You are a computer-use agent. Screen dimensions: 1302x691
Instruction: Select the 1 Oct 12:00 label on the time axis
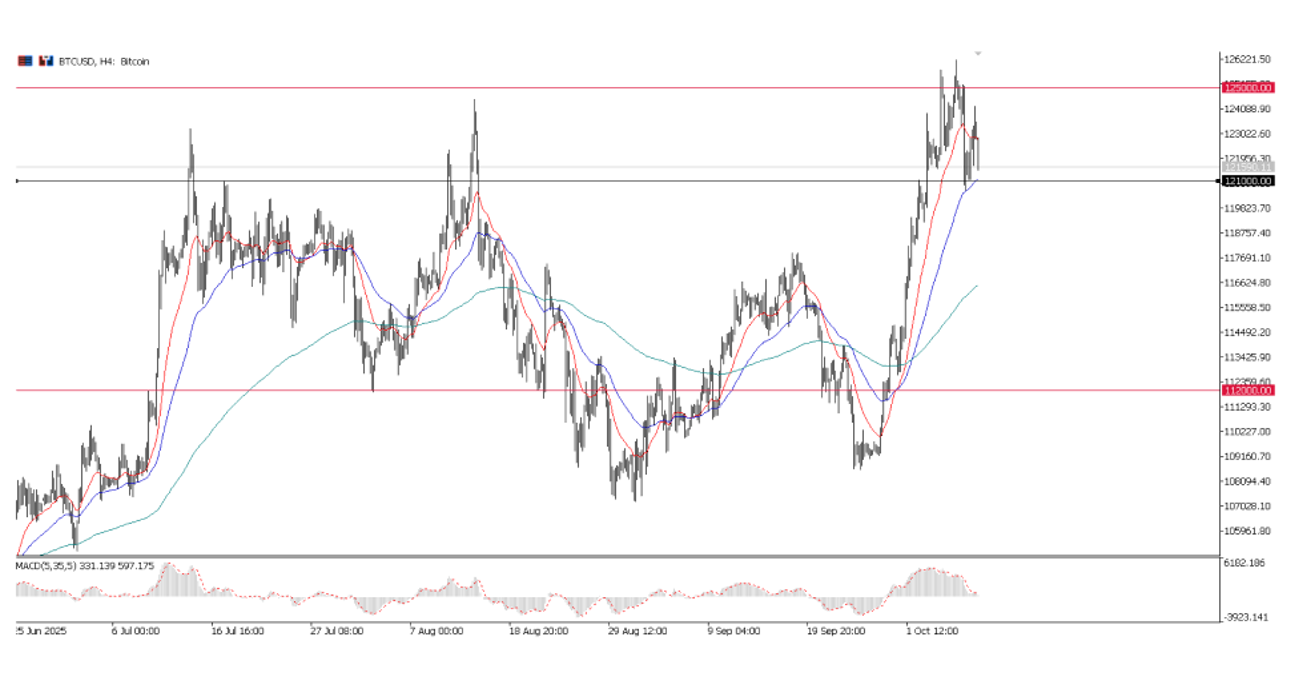pyautogui.click(x=930, y=631)
